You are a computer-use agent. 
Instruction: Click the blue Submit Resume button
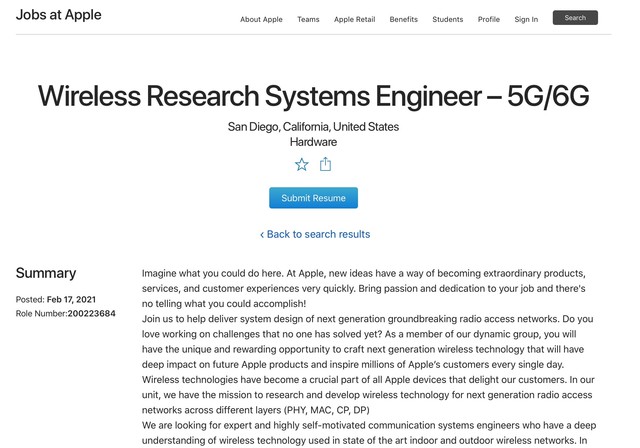point(313,198)
